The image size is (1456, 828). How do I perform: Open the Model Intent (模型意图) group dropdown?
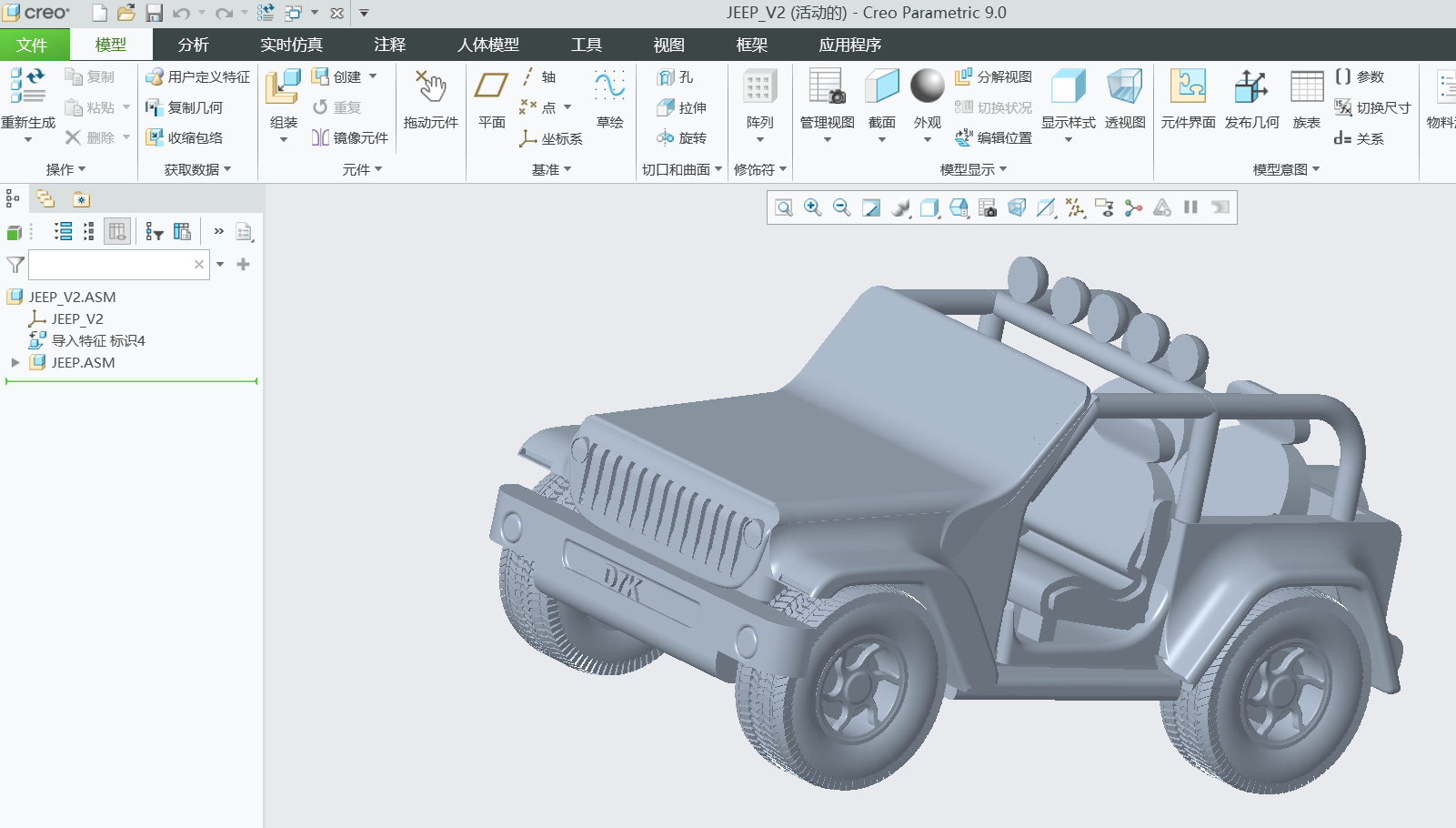coord(1286,169)
